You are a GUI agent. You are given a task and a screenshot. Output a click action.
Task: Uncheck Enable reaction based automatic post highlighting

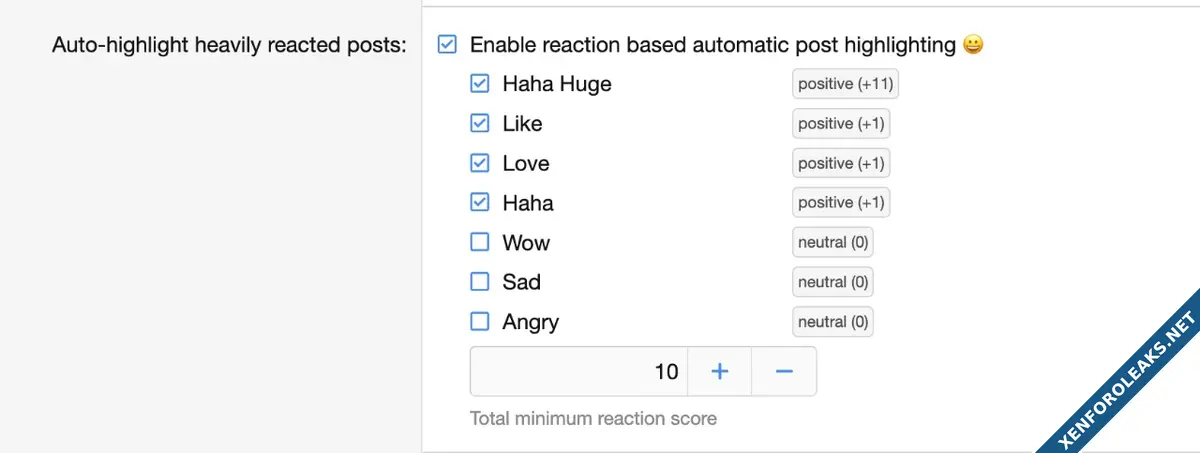447,45
